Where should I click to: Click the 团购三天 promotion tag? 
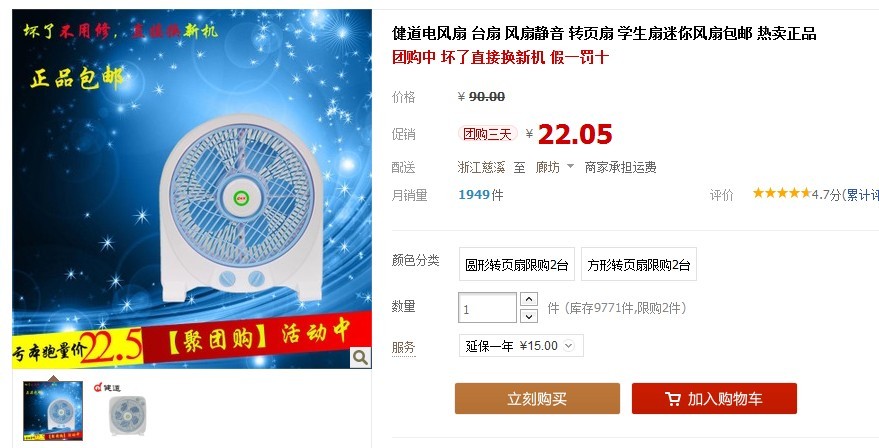tap(487, 134)
